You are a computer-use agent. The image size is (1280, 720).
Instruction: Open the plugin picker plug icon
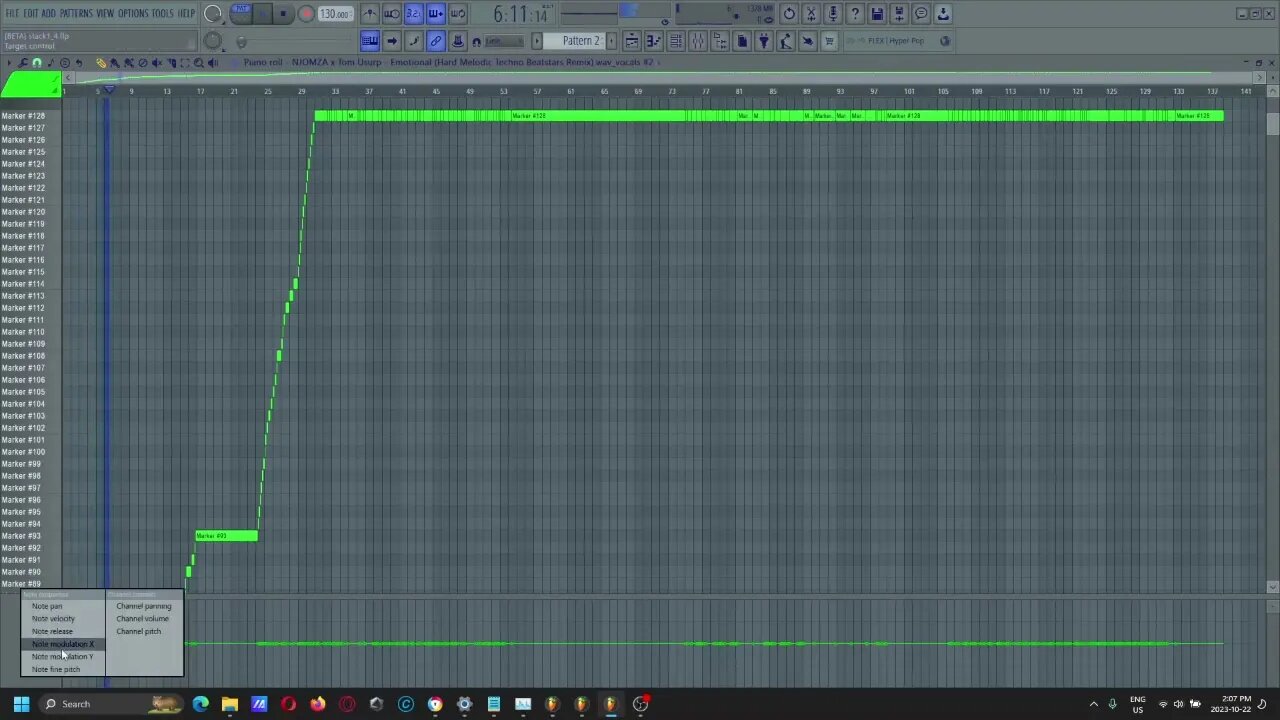click(x=763, y=41)
